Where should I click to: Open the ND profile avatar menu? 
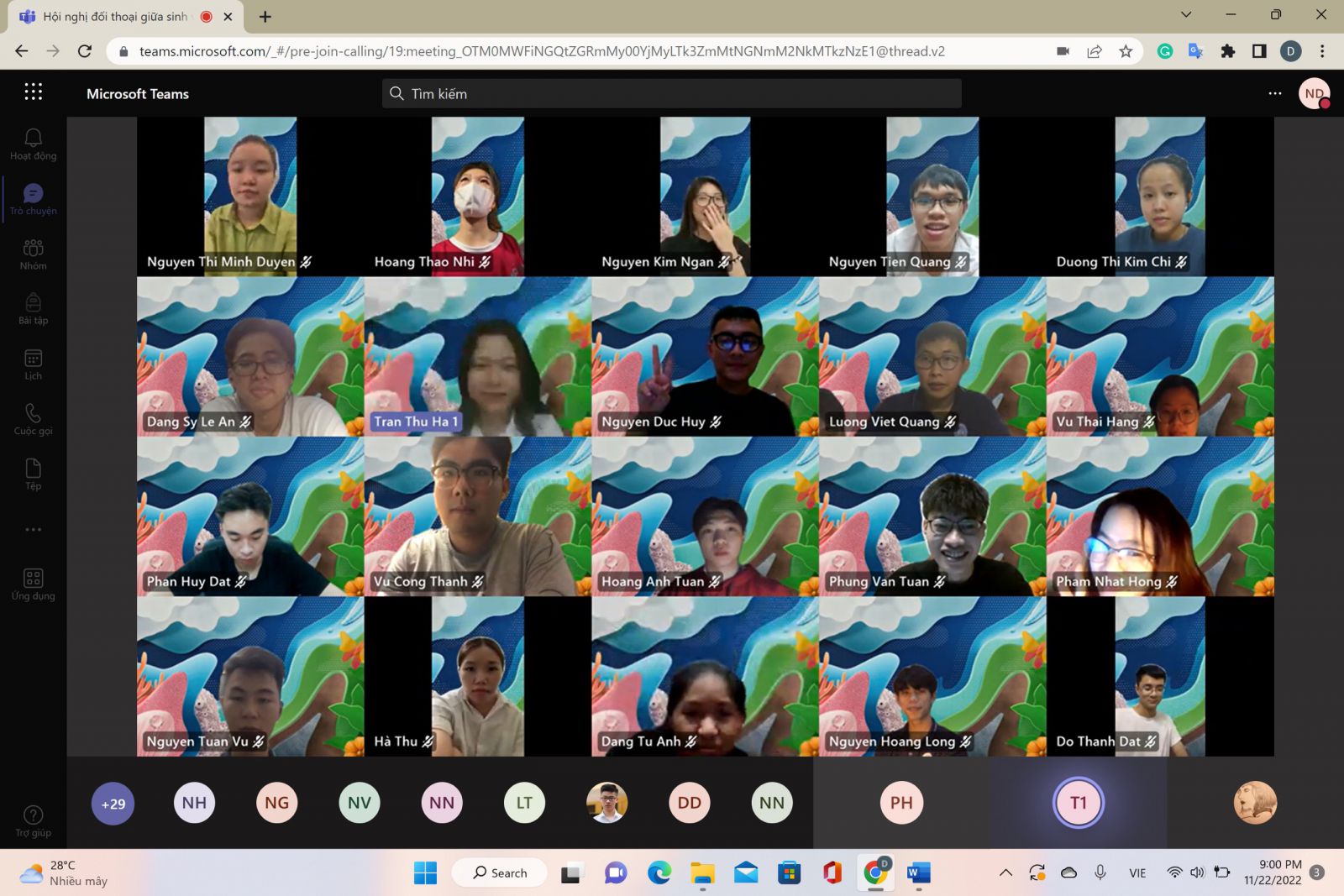[1314, 93]
